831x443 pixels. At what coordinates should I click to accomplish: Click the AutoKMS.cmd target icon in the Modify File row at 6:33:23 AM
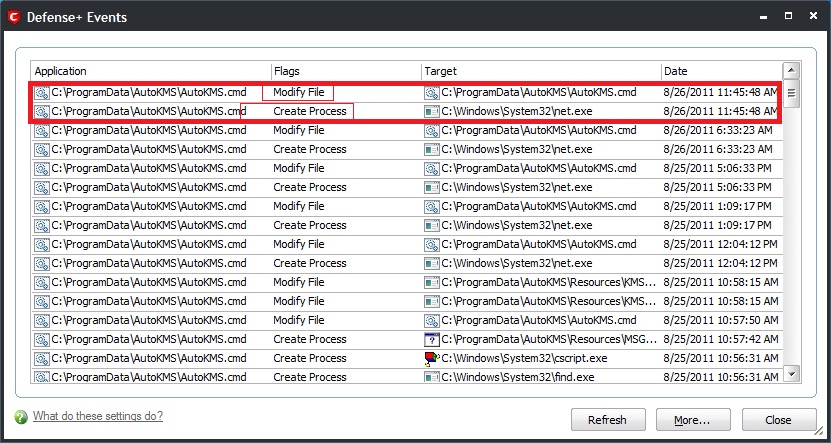click(x=432, y=131)
